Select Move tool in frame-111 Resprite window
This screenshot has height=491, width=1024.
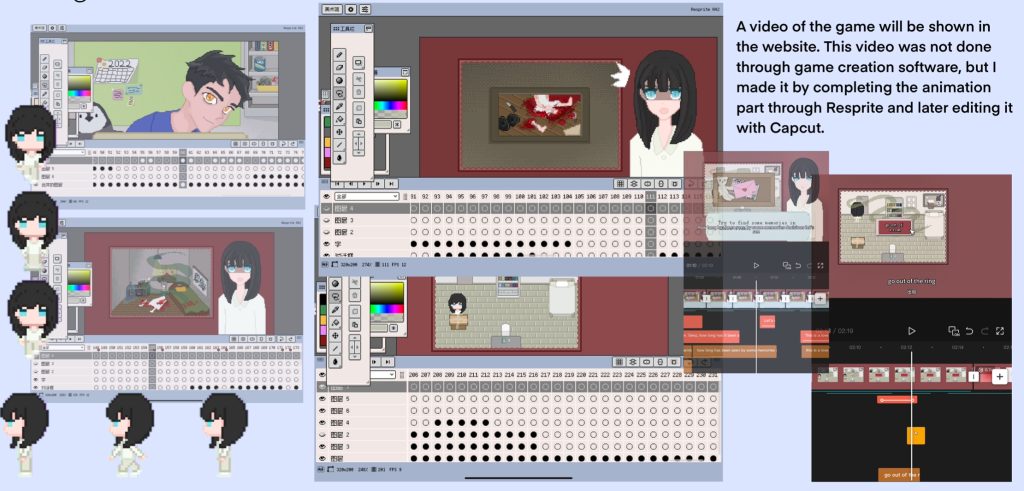pos(340,132)
